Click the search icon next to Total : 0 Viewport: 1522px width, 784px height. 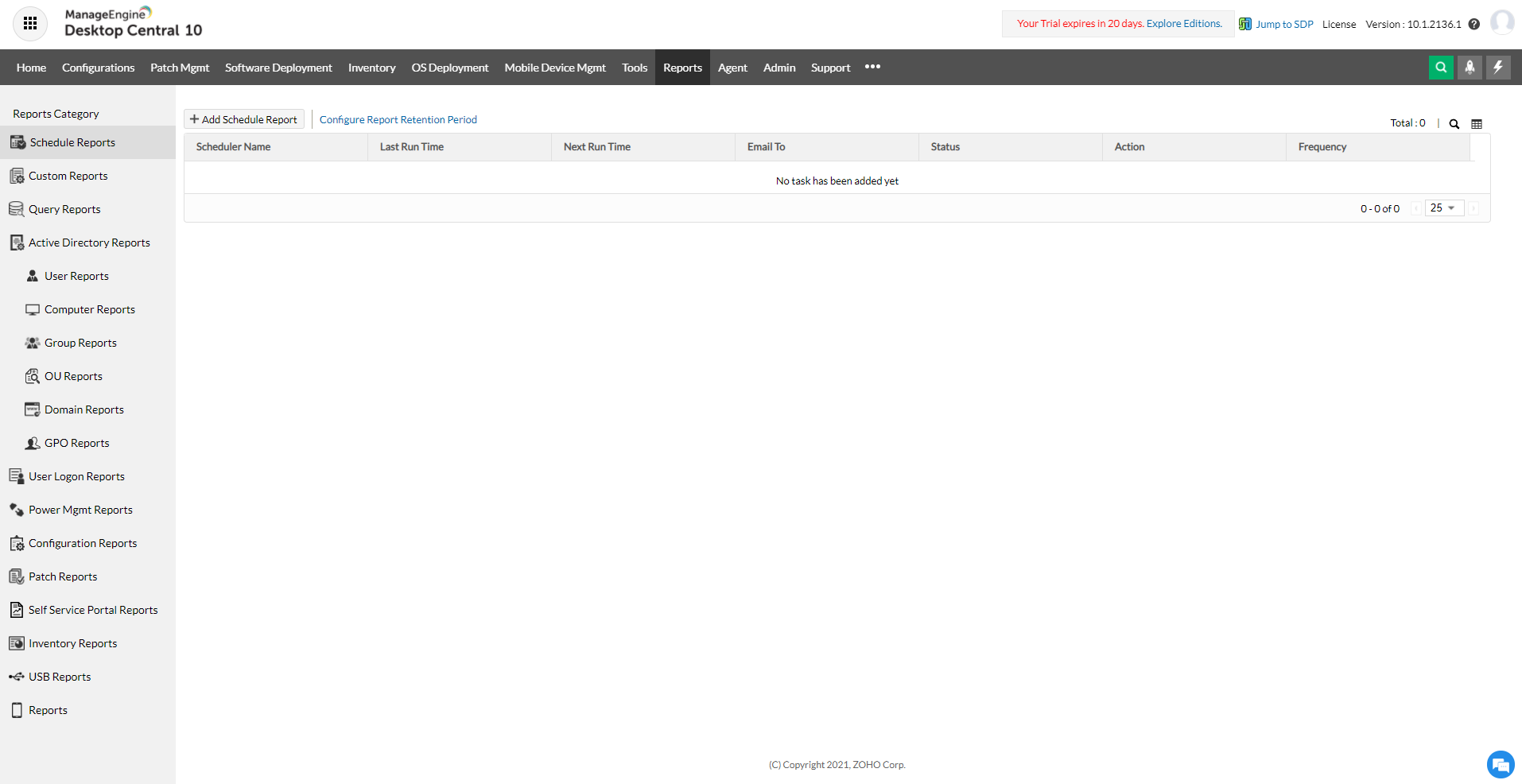(1453, 124)
